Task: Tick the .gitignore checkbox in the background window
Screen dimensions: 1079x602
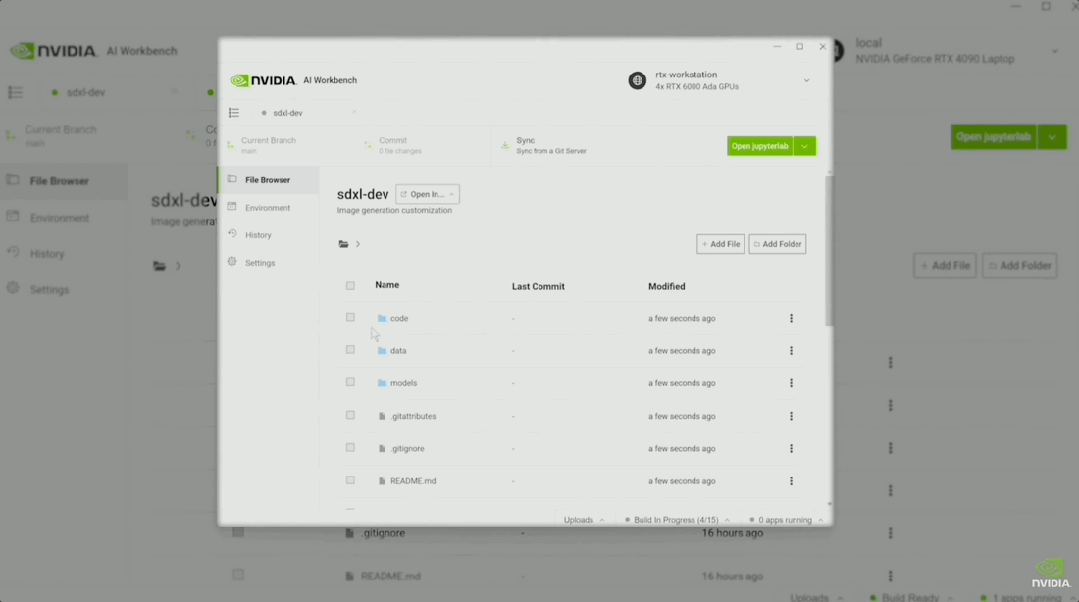Action: 238,533
